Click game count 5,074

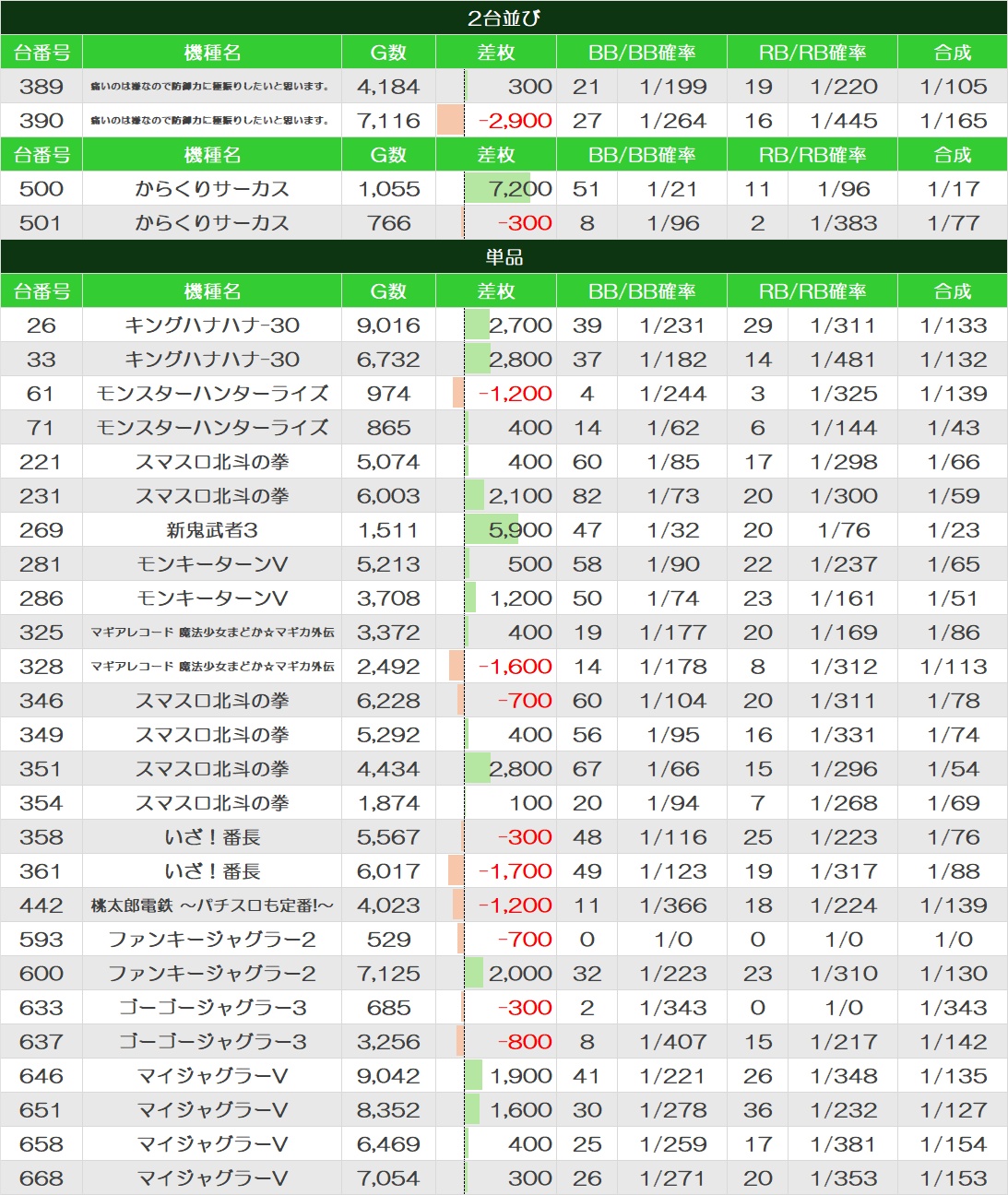[x=388, y=462]
